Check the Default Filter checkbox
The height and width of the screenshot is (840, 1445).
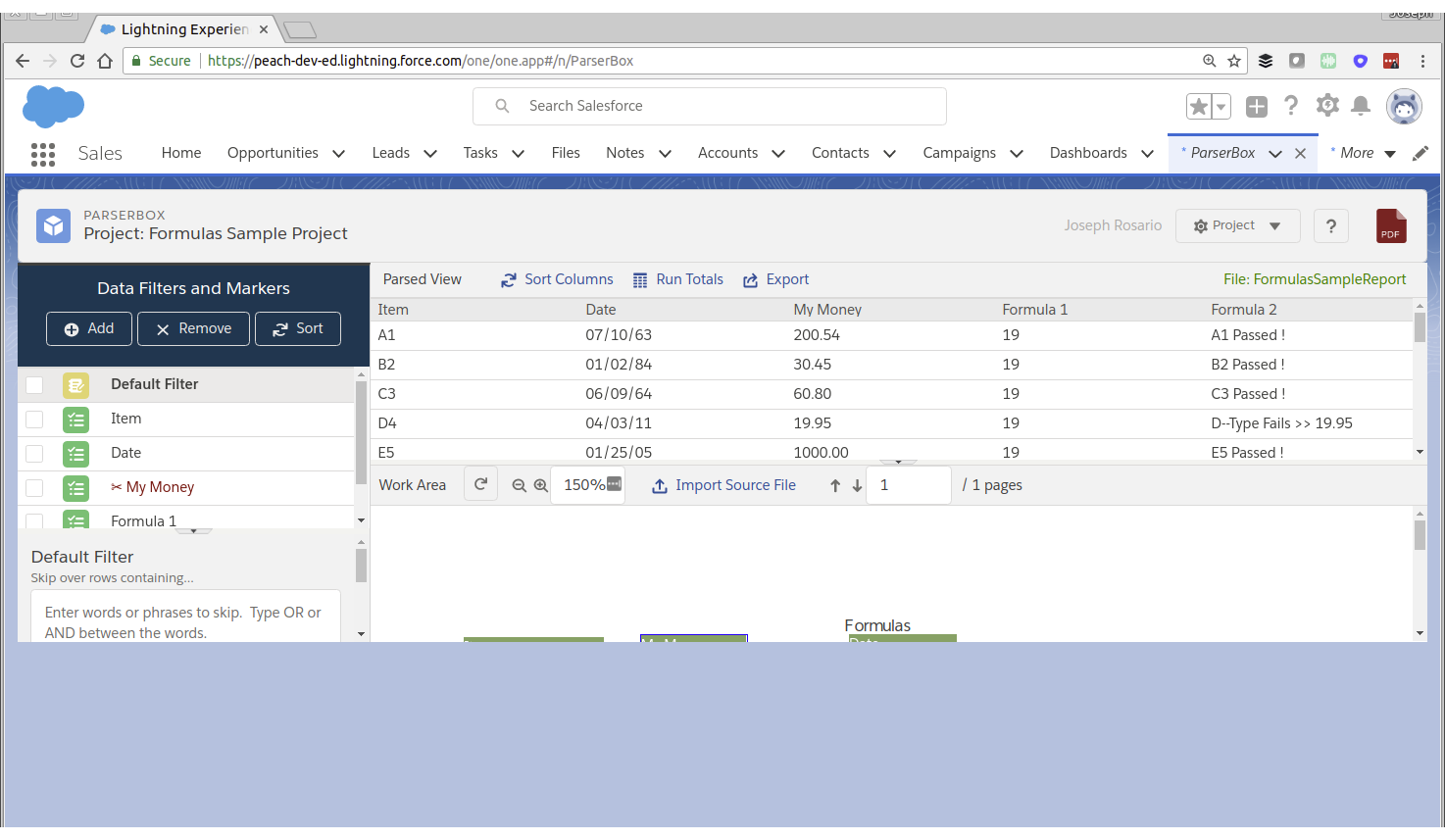(x=34, y=385)
